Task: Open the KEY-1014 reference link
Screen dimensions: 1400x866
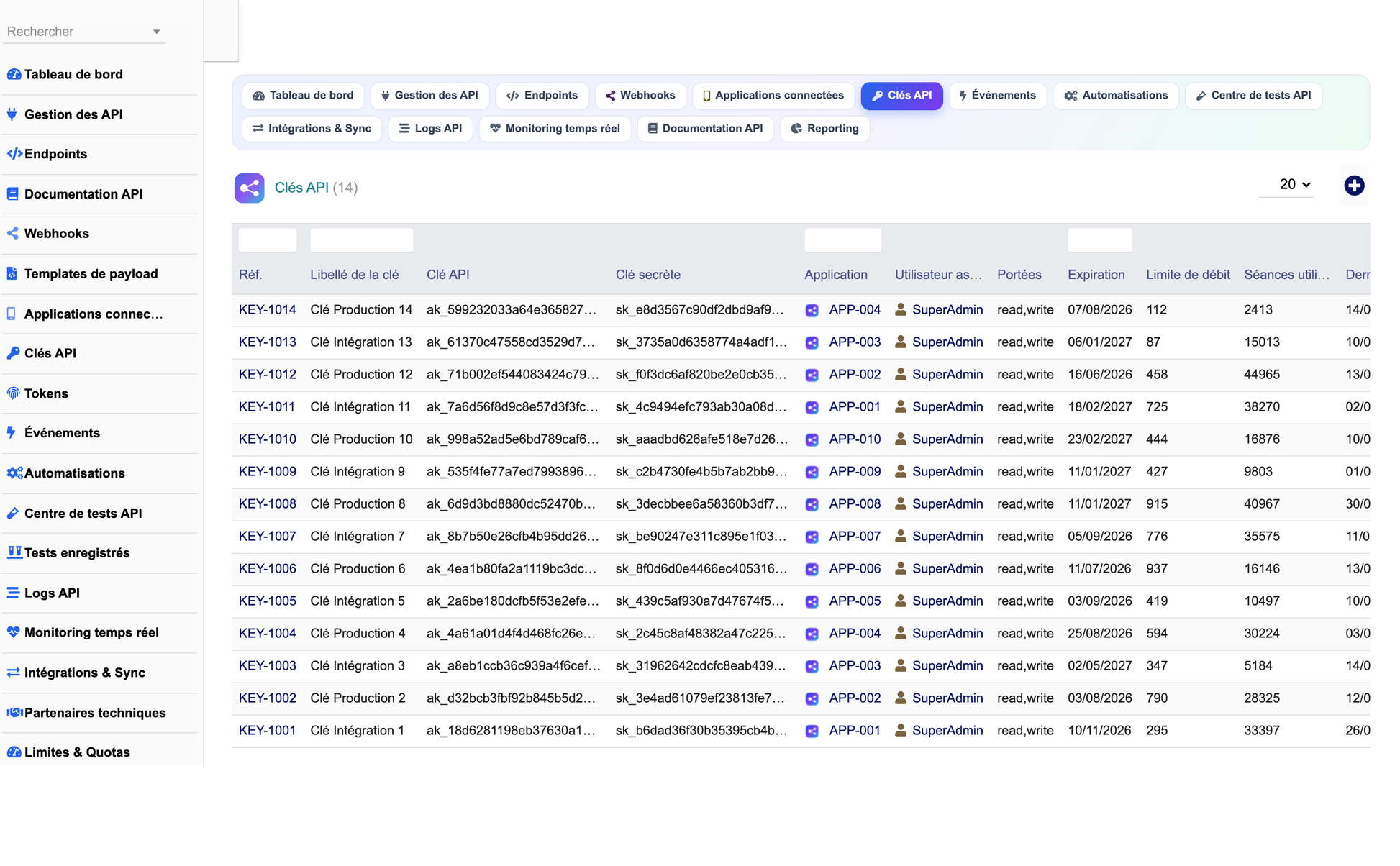Action: (x=267, y=310)
